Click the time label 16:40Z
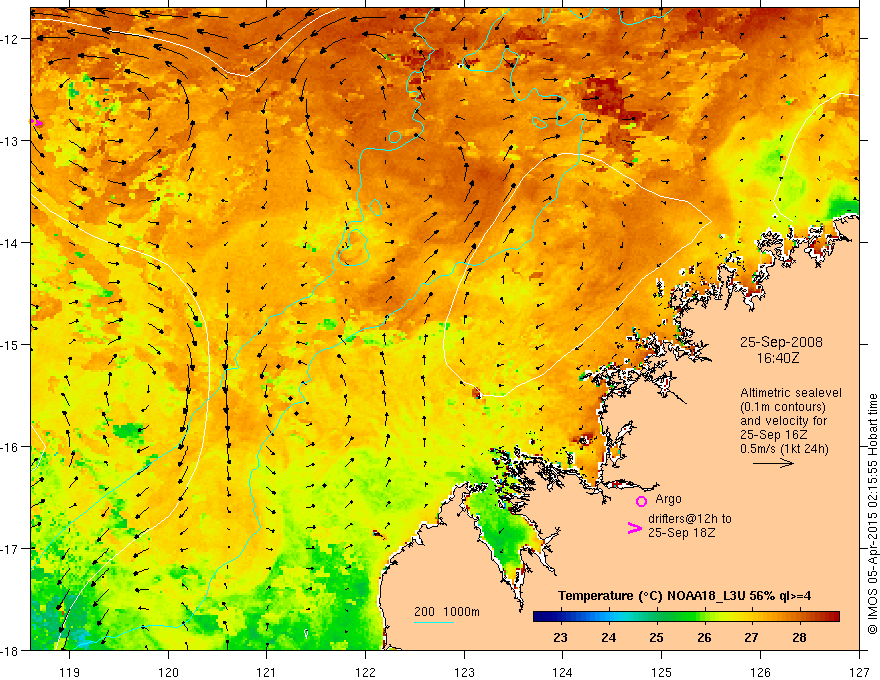The height and width of the screenshot is (680, 880). (x=778, y=358)
